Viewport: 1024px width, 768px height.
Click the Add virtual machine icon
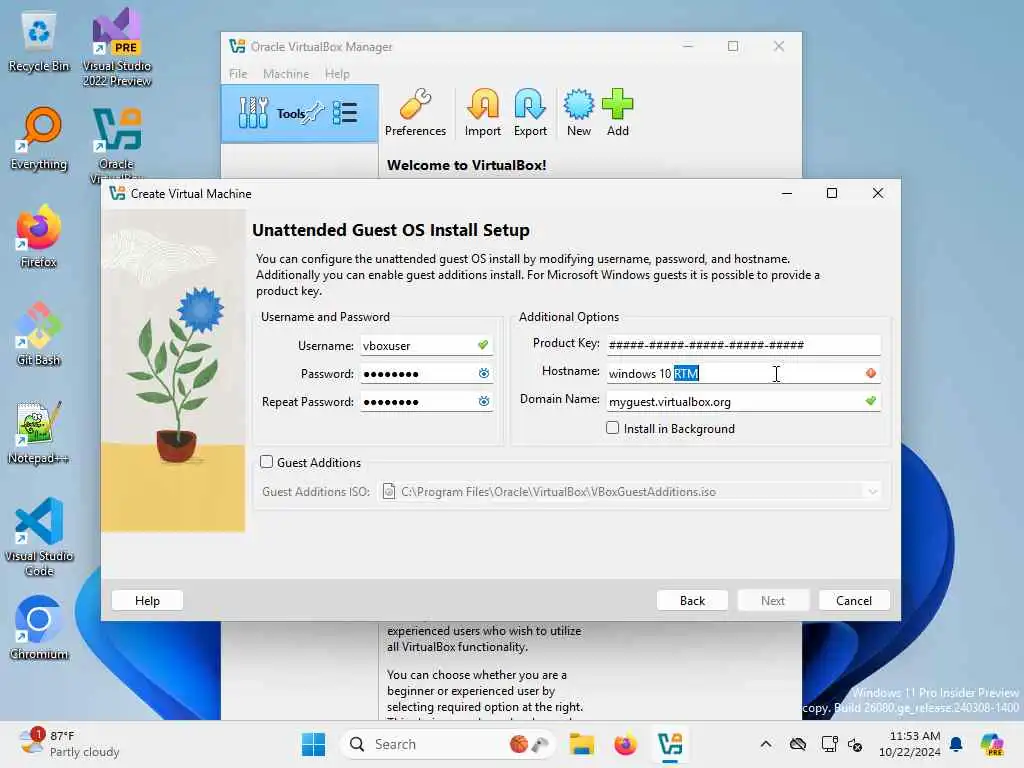(617, 112)
